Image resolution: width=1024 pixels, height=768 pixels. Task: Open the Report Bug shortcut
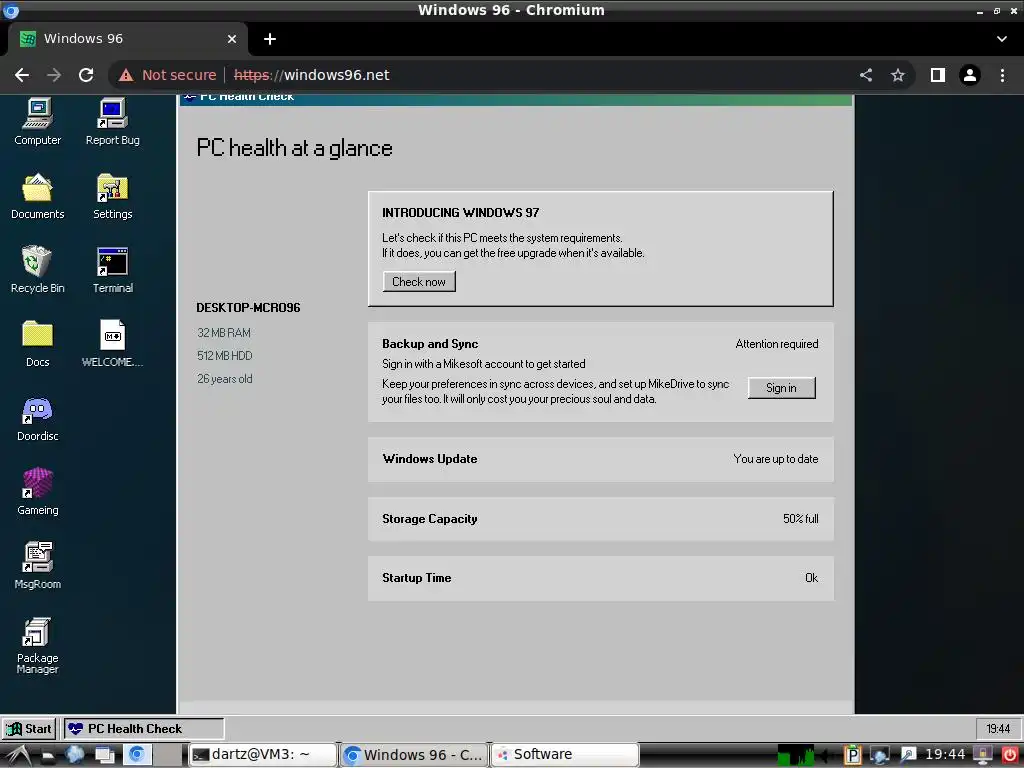coord(112,121)
